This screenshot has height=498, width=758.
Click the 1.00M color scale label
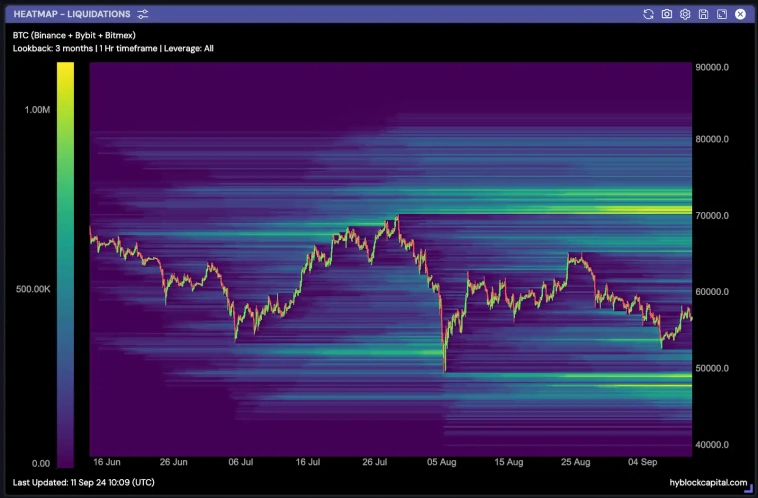[37, 110]
